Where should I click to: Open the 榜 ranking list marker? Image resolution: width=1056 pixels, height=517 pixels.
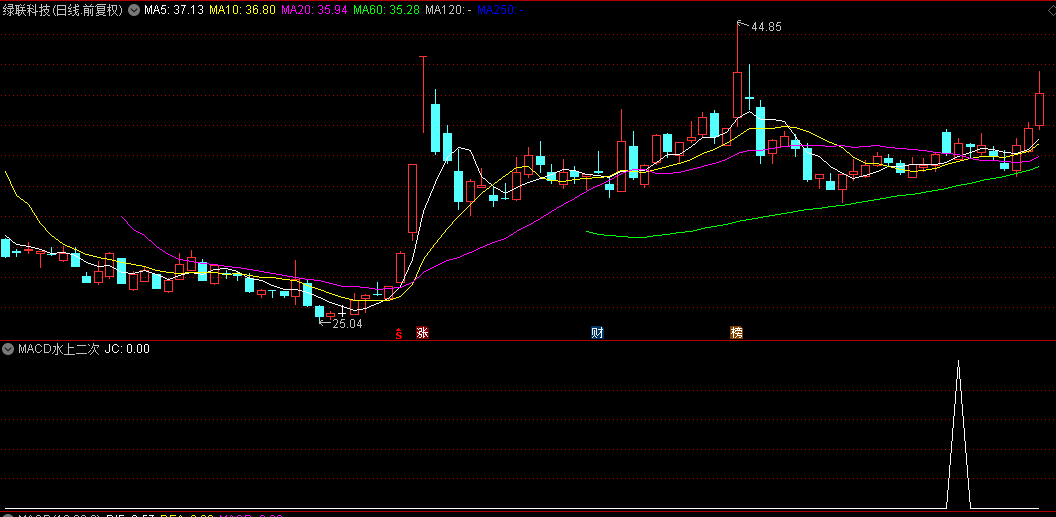click(737, 332)
